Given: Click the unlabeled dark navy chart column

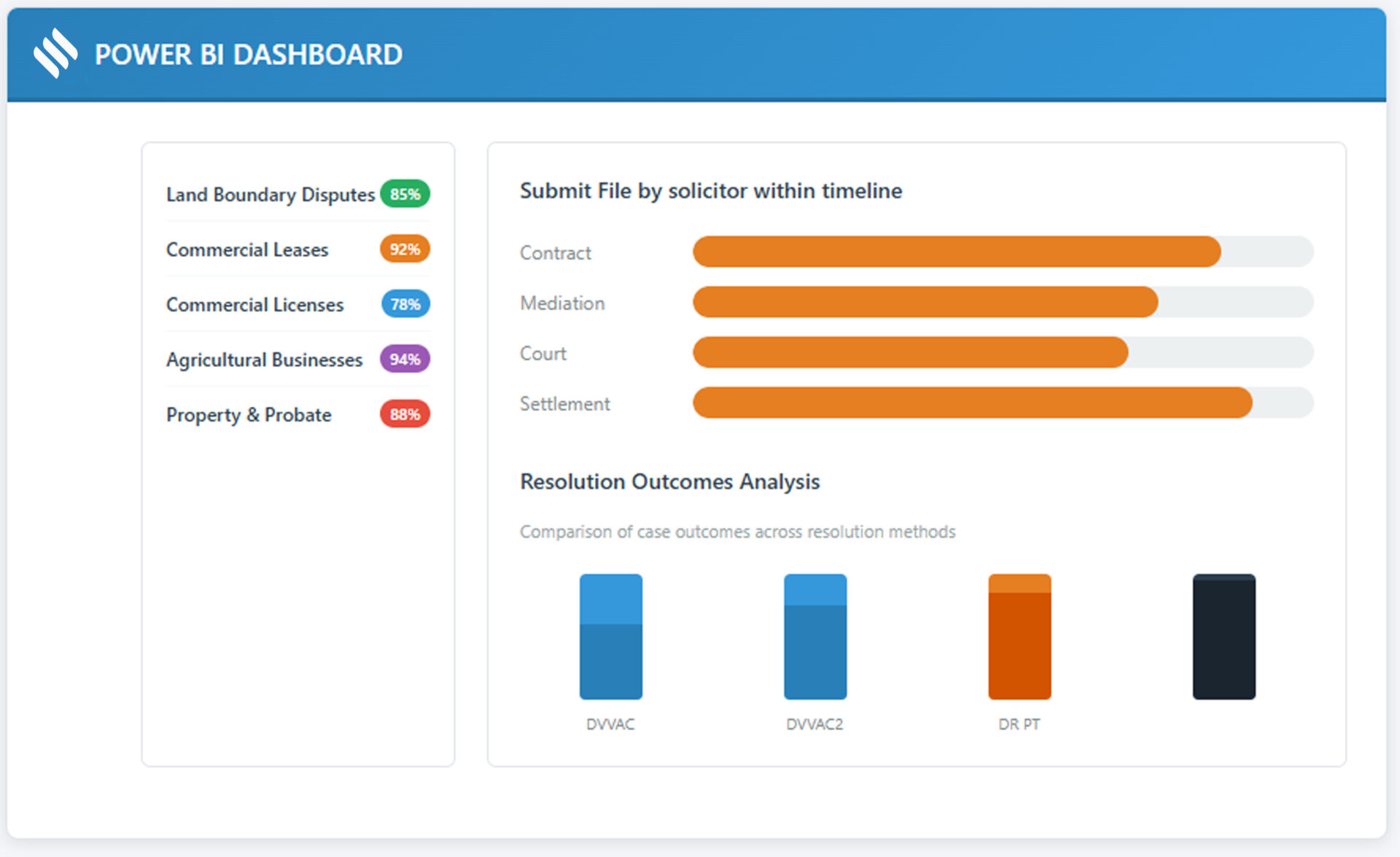Looking at the screenshot, I should [1224, 637].
